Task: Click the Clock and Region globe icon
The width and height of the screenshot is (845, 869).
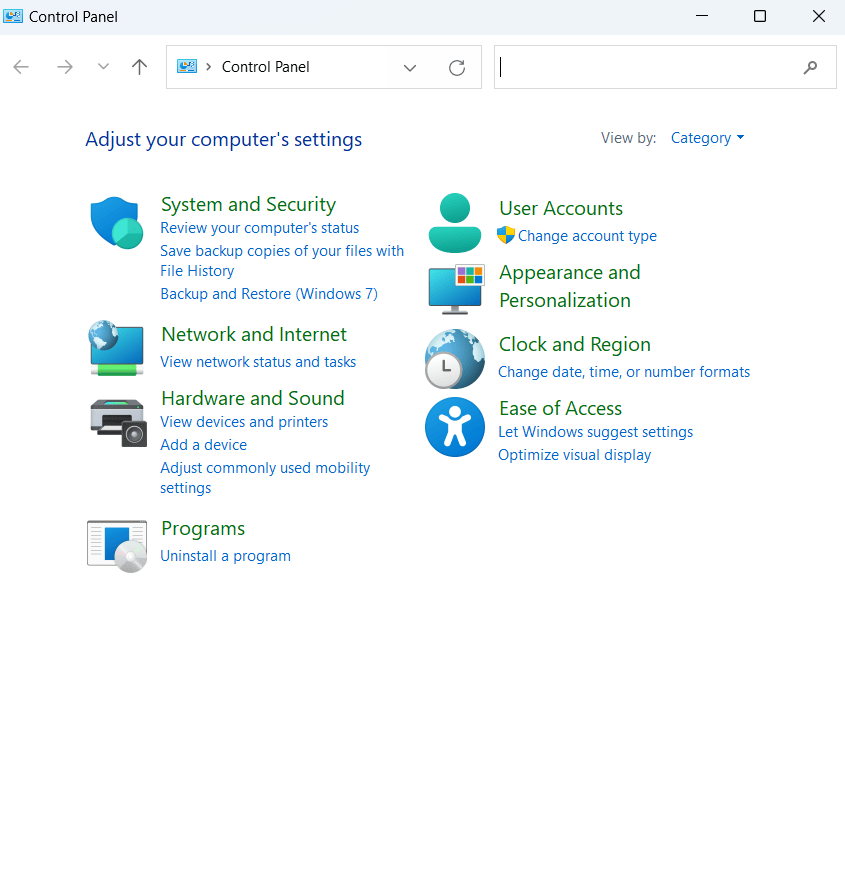Action: 455,359
